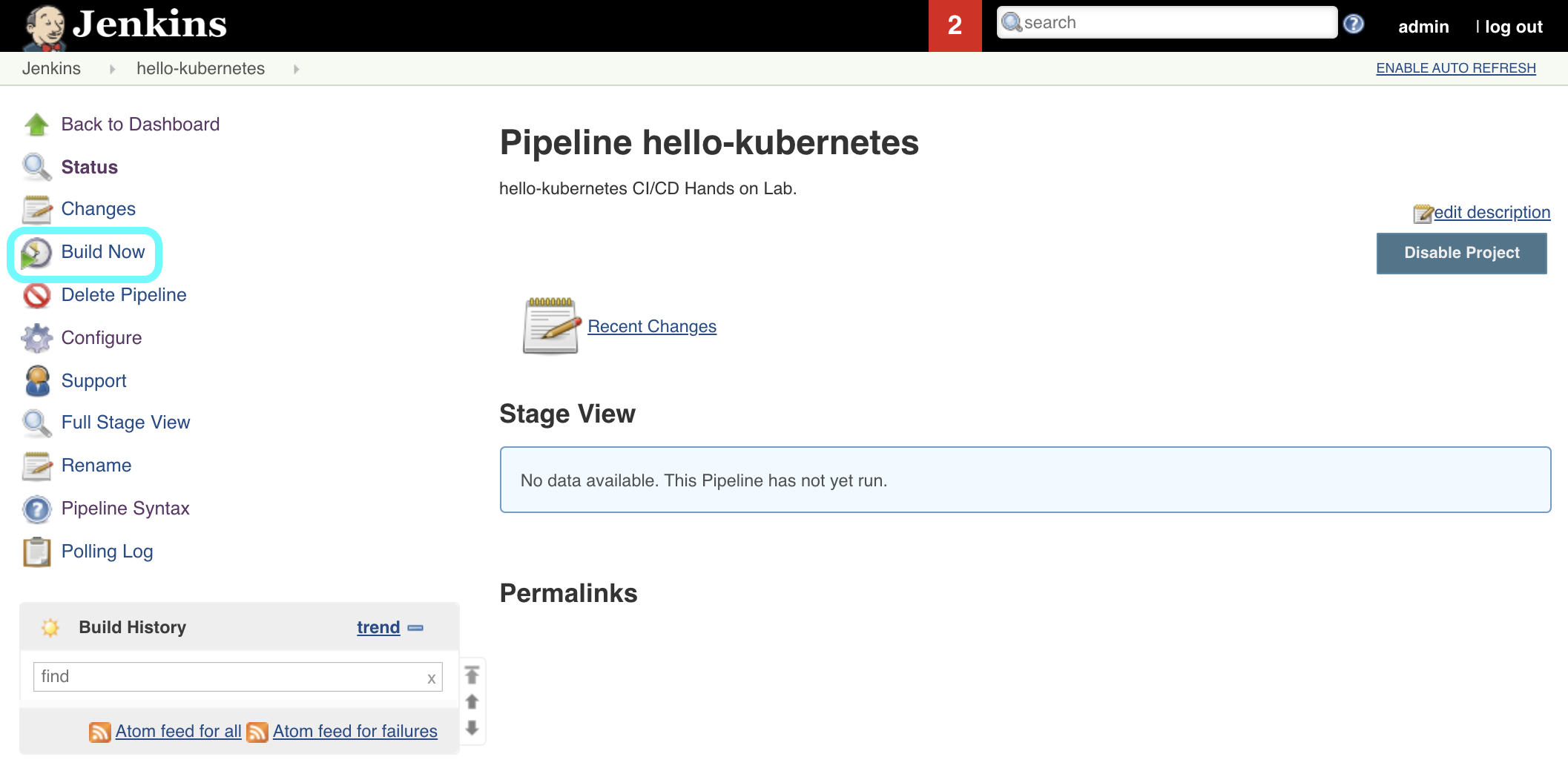The height and width of the screenshot is (774, 1568).
Task: Expand the hello-kubernetes breadcrumb dropdown arrow
Action: [297, 69]
